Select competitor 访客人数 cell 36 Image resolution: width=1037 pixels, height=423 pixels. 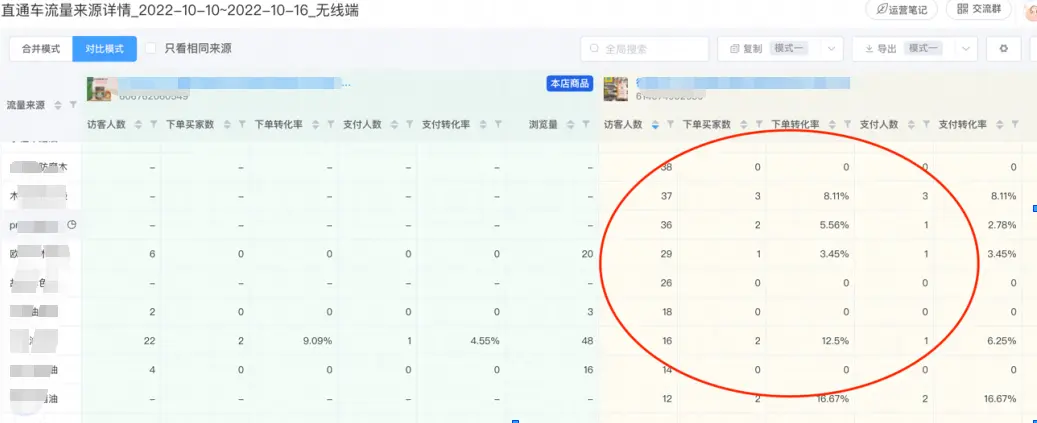(x=667, y=225)
